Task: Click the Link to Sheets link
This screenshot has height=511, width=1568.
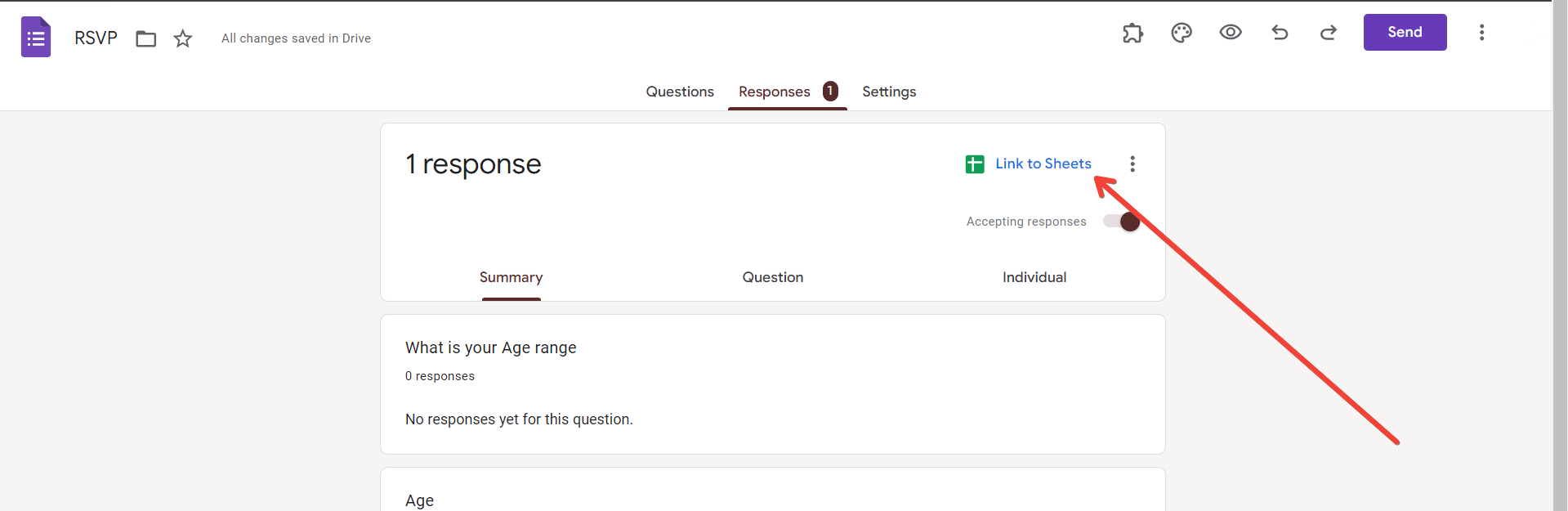Action: tap(1043, 164)
